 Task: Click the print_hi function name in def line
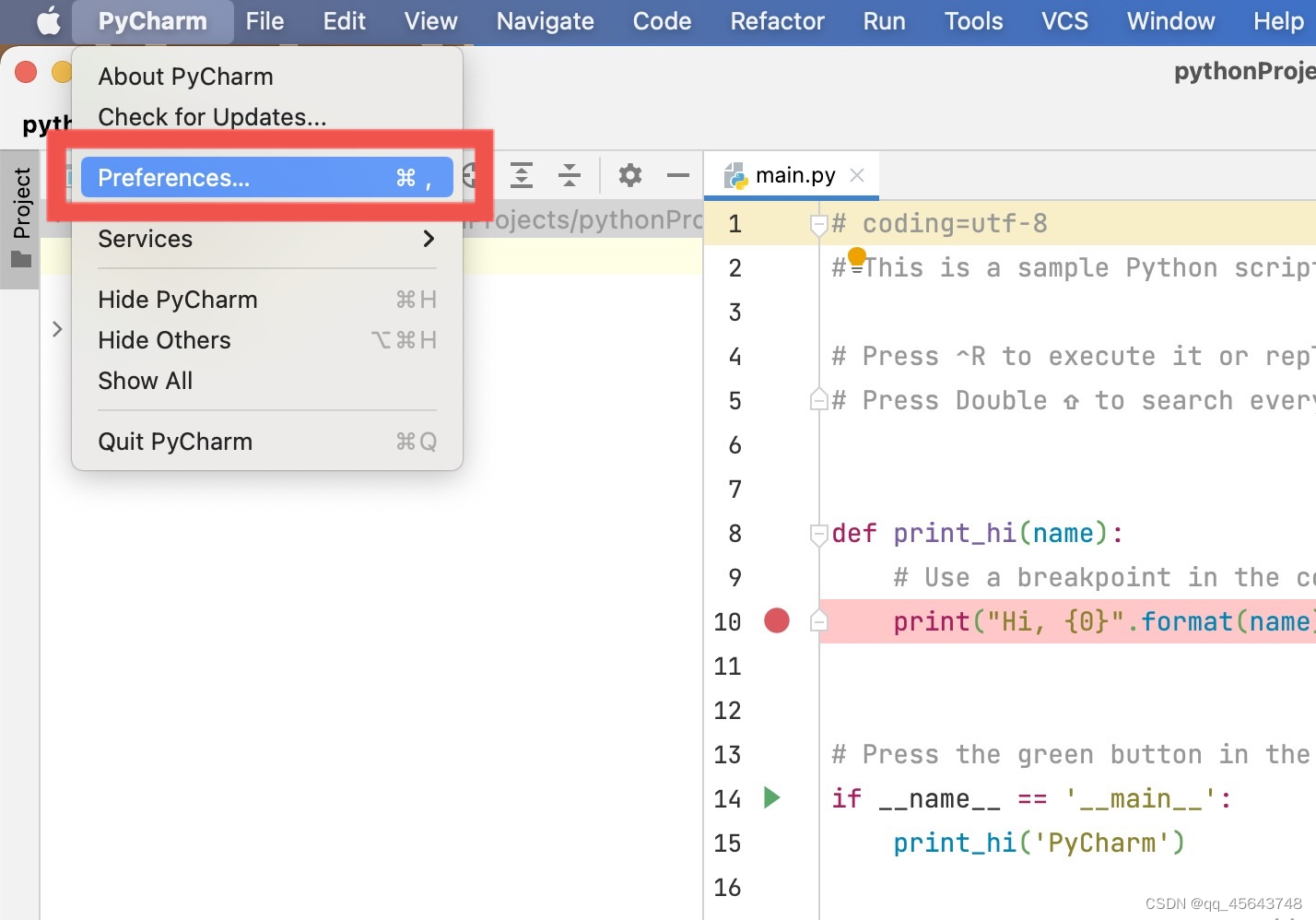tap(955, 534)
